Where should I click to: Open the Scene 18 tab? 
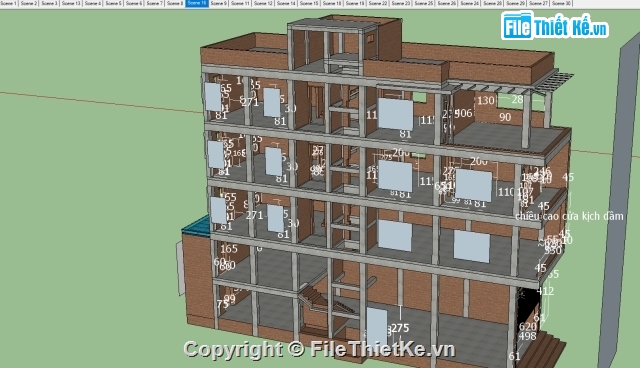[332, 3]
